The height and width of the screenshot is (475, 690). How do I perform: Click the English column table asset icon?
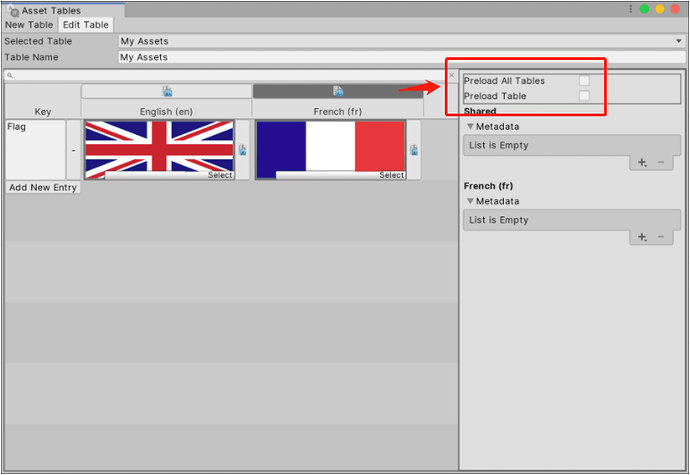pos(167,91)
